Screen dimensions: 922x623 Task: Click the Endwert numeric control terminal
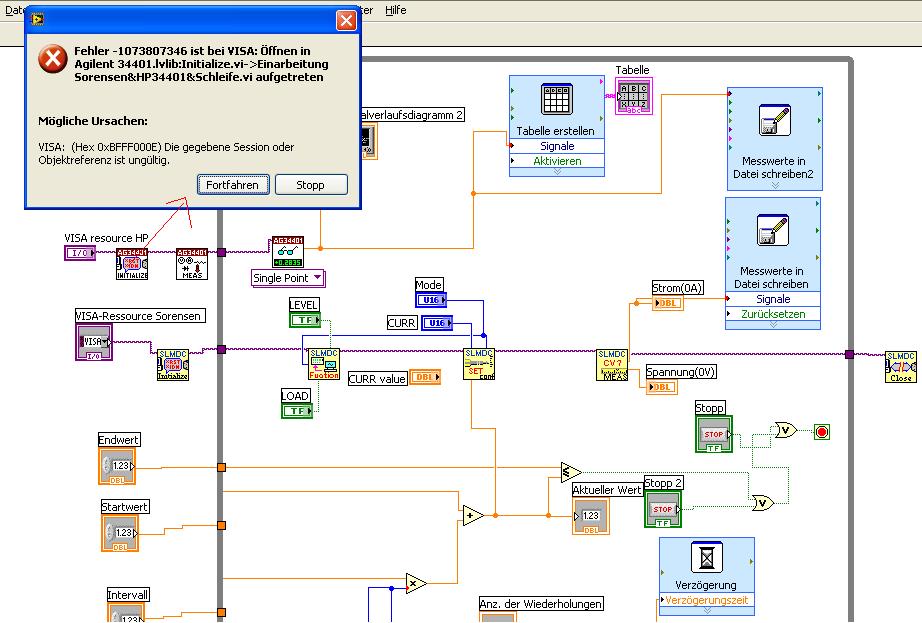(119, 466)
